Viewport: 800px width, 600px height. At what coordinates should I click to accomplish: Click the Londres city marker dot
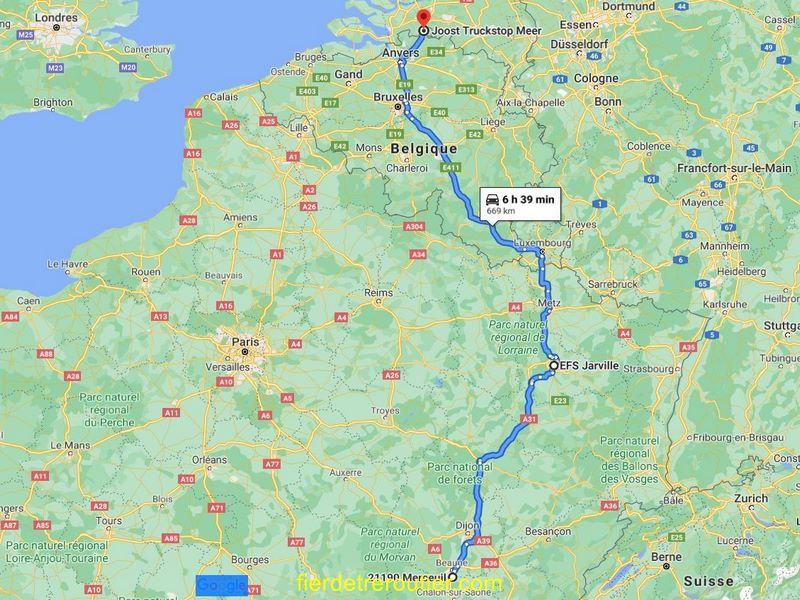(57, 28)
